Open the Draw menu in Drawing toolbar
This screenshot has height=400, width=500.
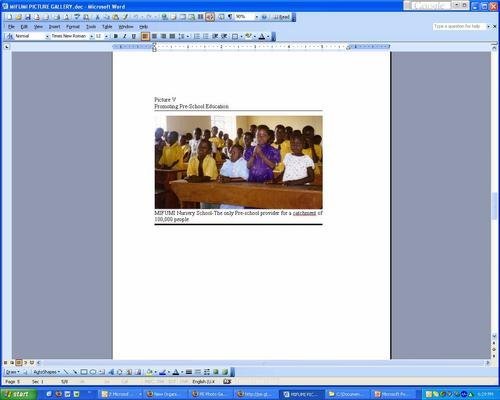[x=12, y=372]
